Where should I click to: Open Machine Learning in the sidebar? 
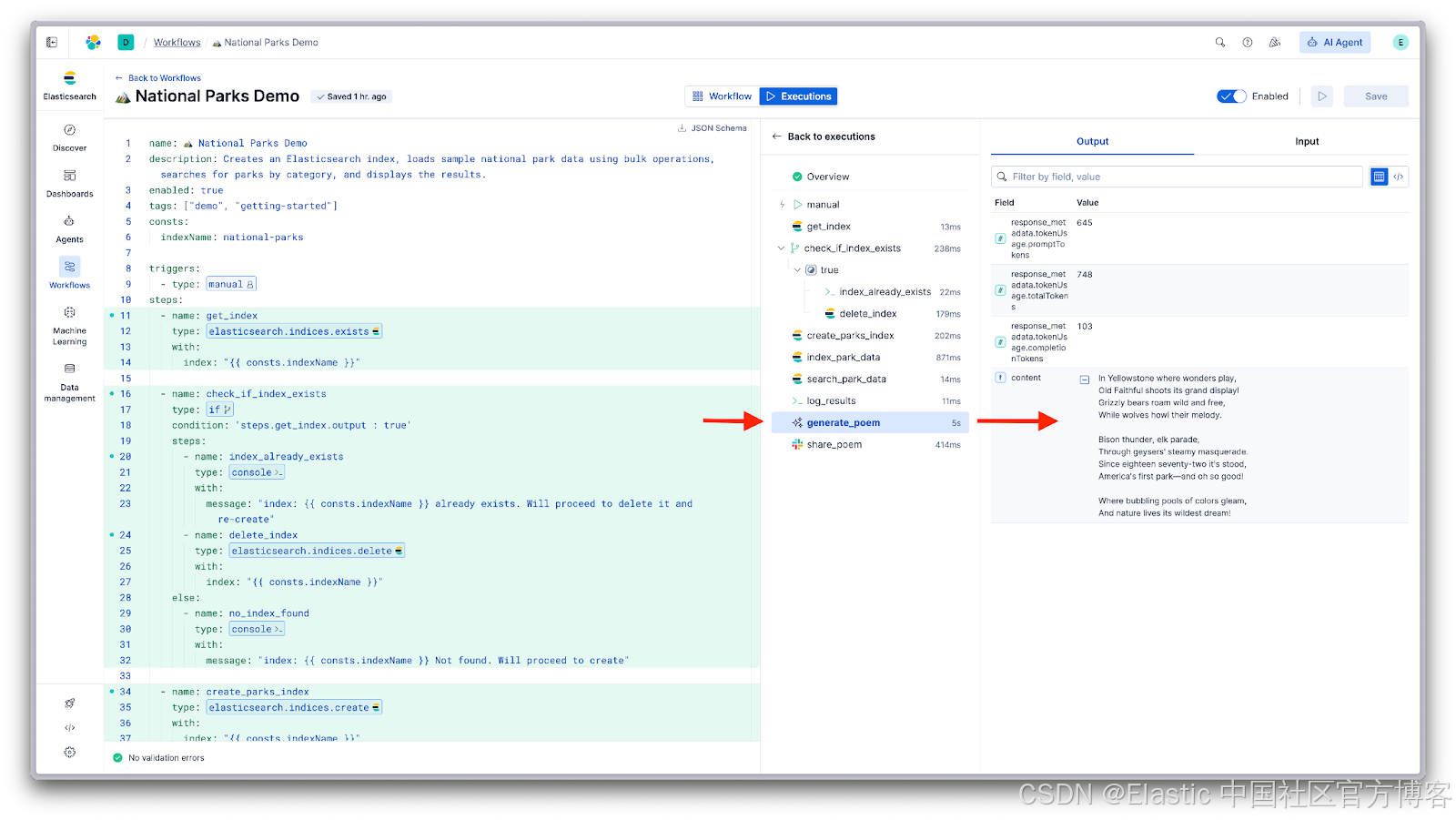[x=70, y=325]
